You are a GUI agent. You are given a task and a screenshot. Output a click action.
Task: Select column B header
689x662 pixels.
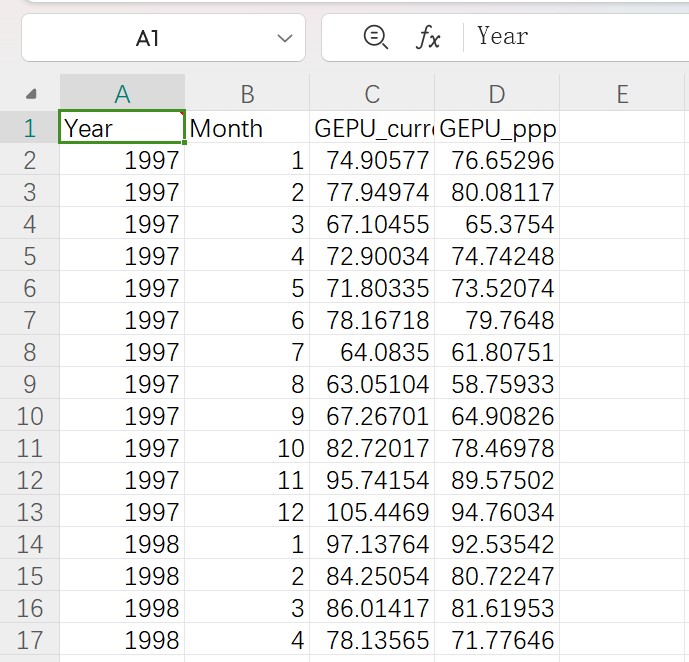[247, 94]
